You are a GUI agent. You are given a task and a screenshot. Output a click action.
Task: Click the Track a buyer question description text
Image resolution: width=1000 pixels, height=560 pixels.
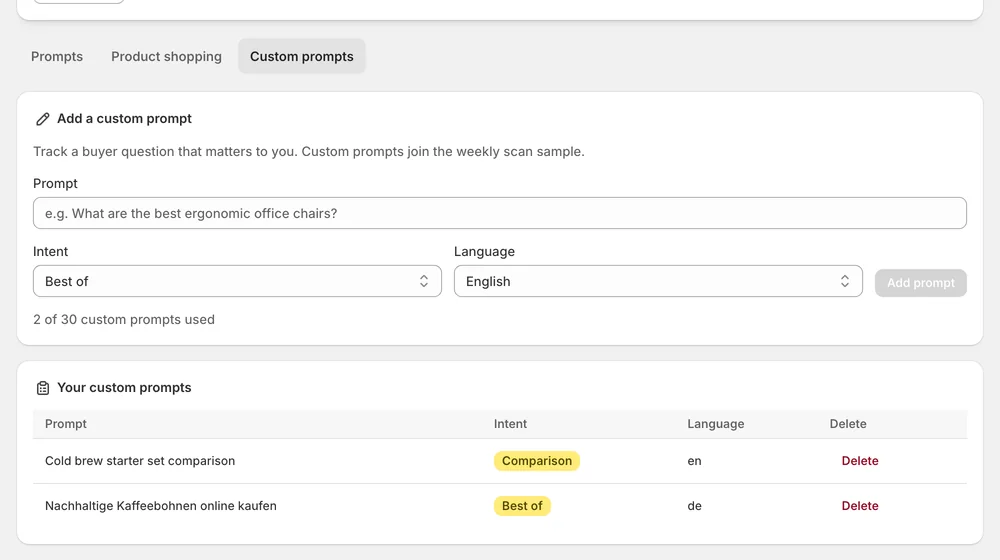309,151
